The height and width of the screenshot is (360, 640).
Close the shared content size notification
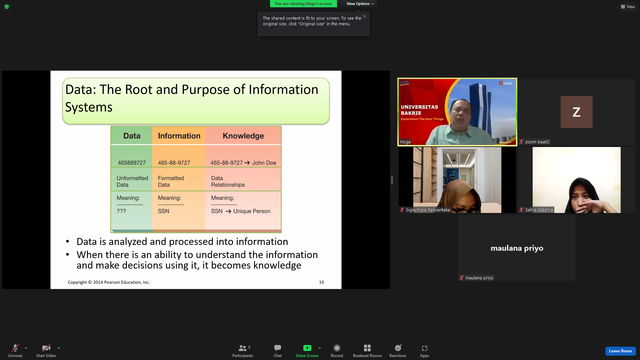point(364,16)
